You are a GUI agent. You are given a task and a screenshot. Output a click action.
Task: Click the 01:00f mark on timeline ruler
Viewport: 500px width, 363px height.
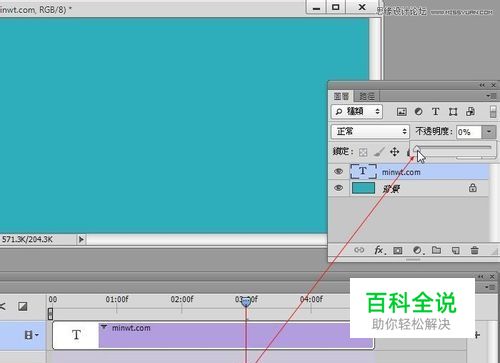click(117, 299)
